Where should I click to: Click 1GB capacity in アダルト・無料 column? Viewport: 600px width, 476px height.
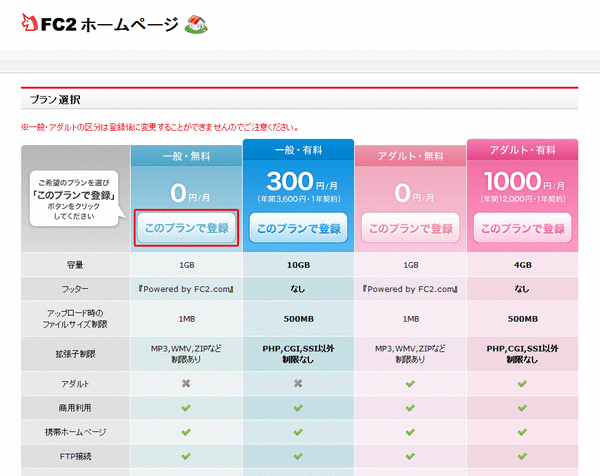tap(411, 265)
